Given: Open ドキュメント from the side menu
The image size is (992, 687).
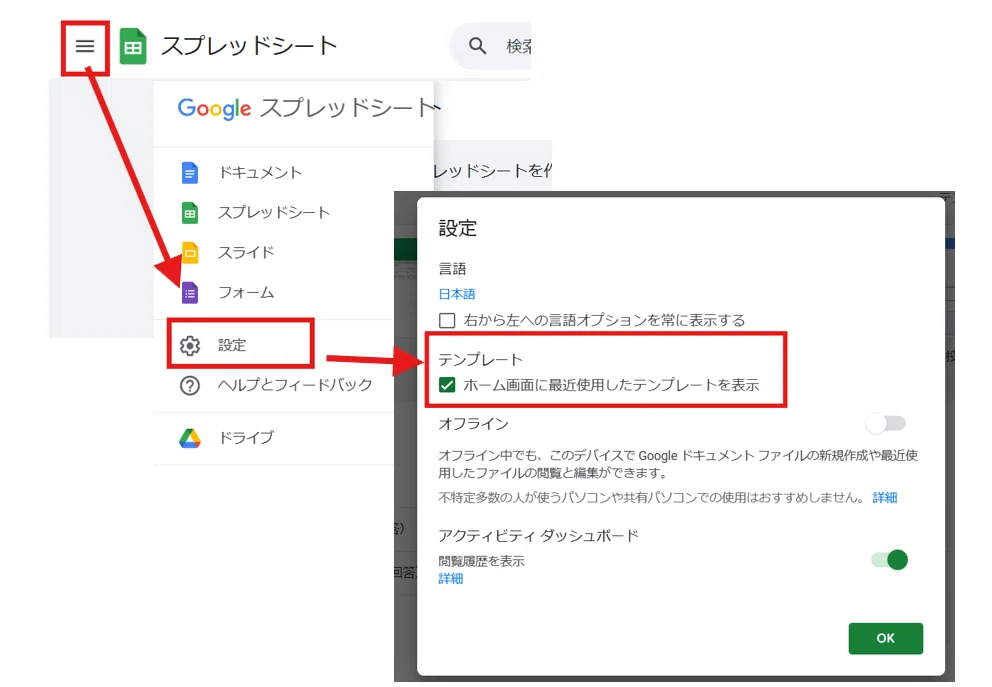Looking at the screenshot, I should point(261,173).
